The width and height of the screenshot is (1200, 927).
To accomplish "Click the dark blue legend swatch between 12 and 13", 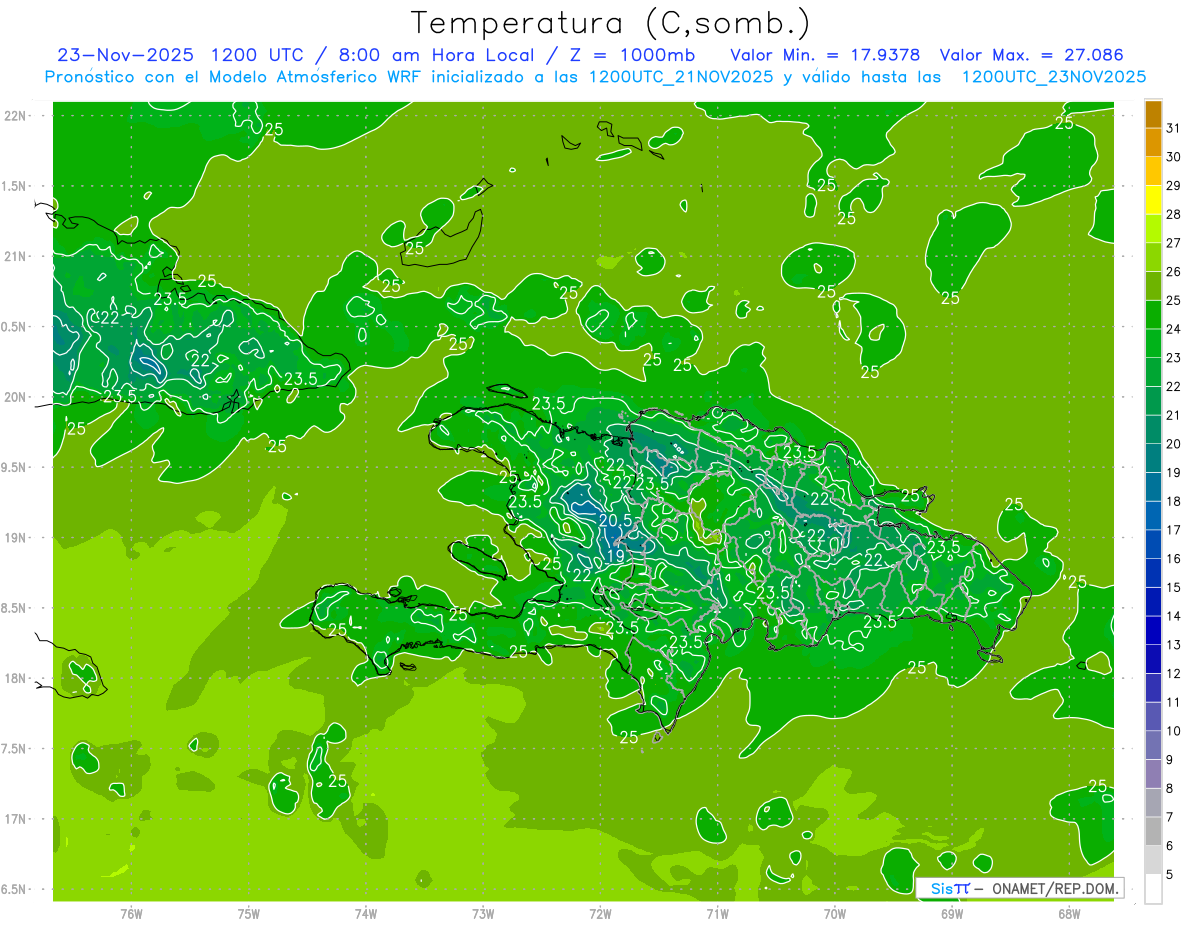I will 1153,659.
